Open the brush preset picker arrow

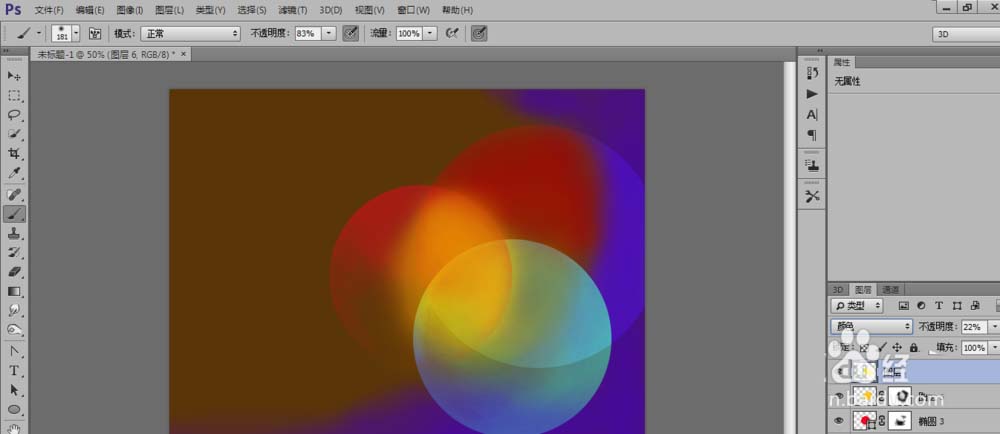76,33
